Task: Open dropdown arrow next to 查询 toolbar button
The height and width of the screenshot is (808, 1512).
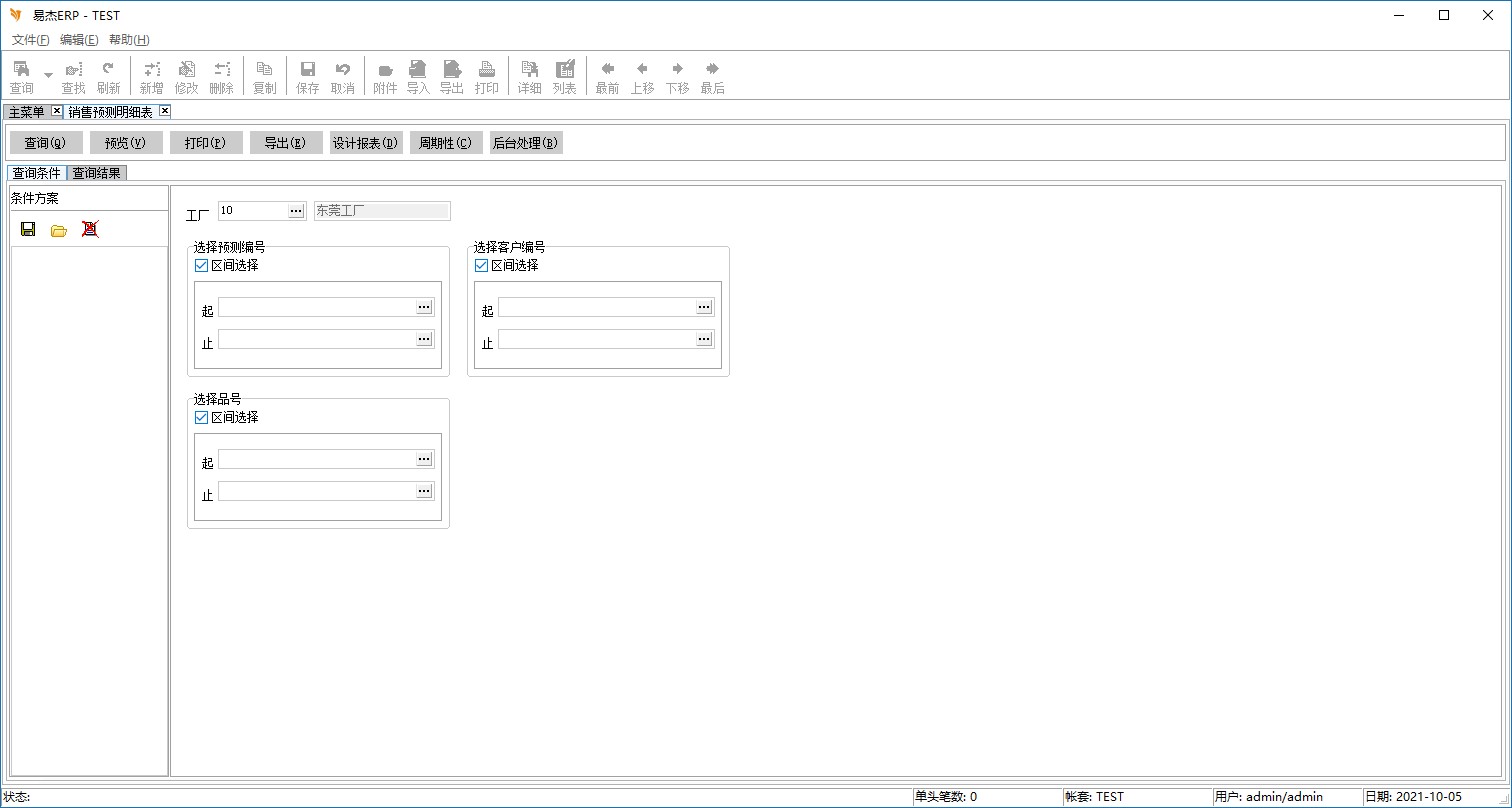Action: click(48, 76)
